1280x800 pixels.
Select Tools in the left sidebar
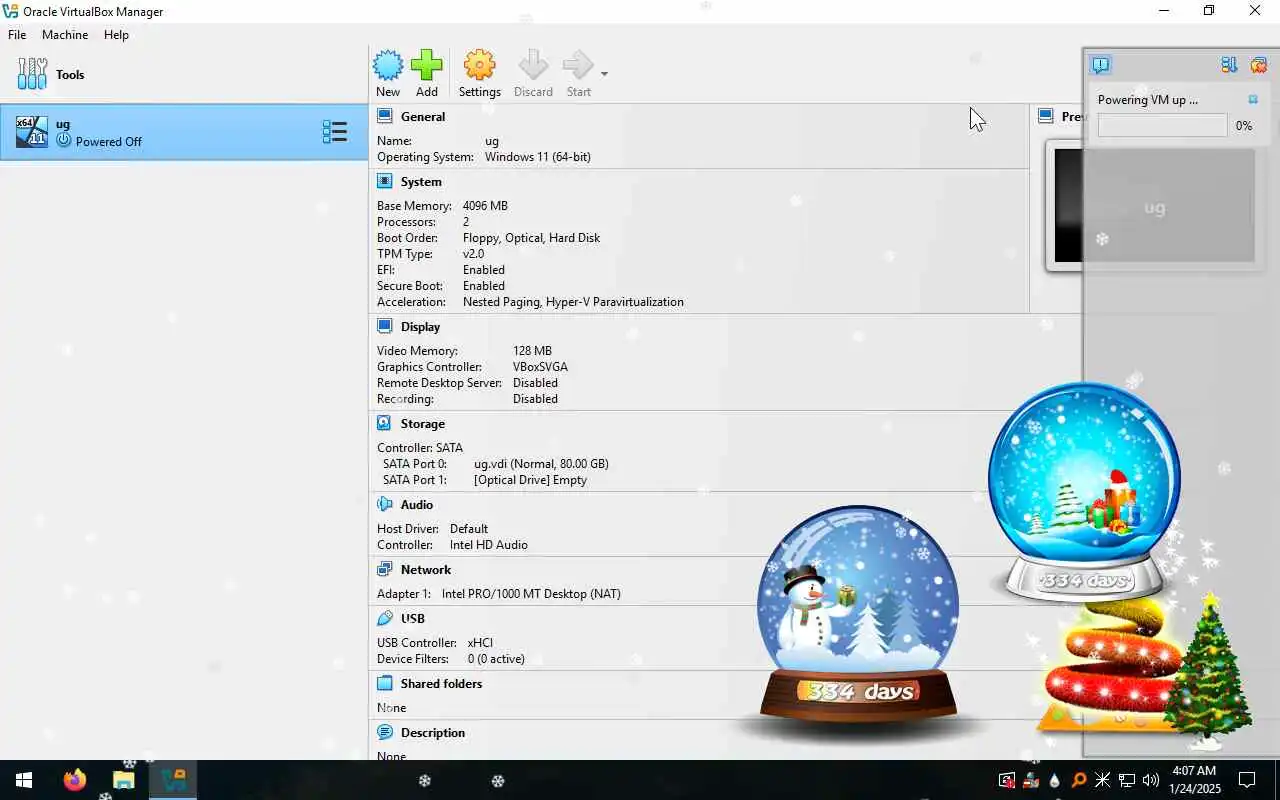point(184,75)
